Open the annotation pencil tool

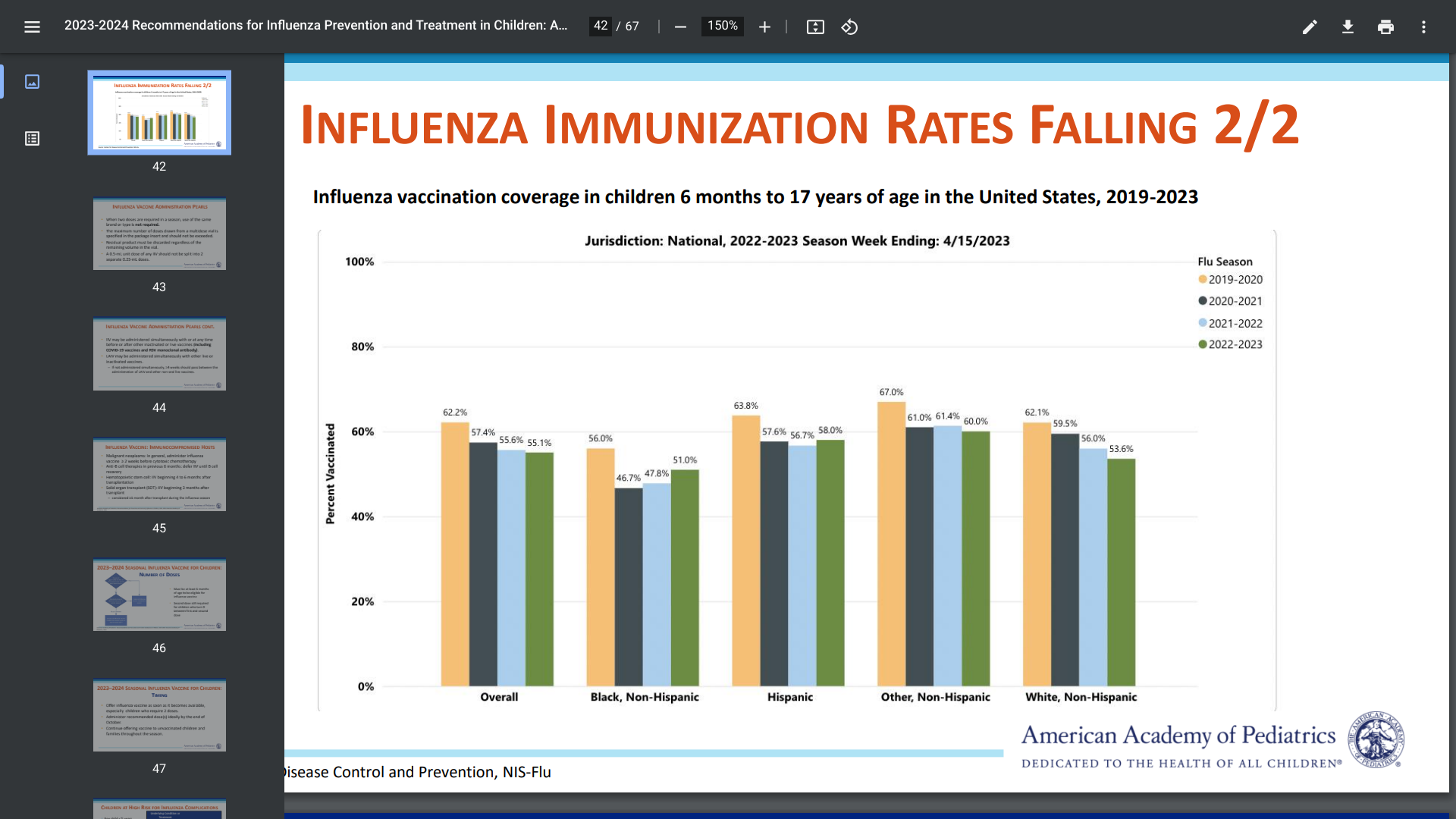coord(1310,27)
